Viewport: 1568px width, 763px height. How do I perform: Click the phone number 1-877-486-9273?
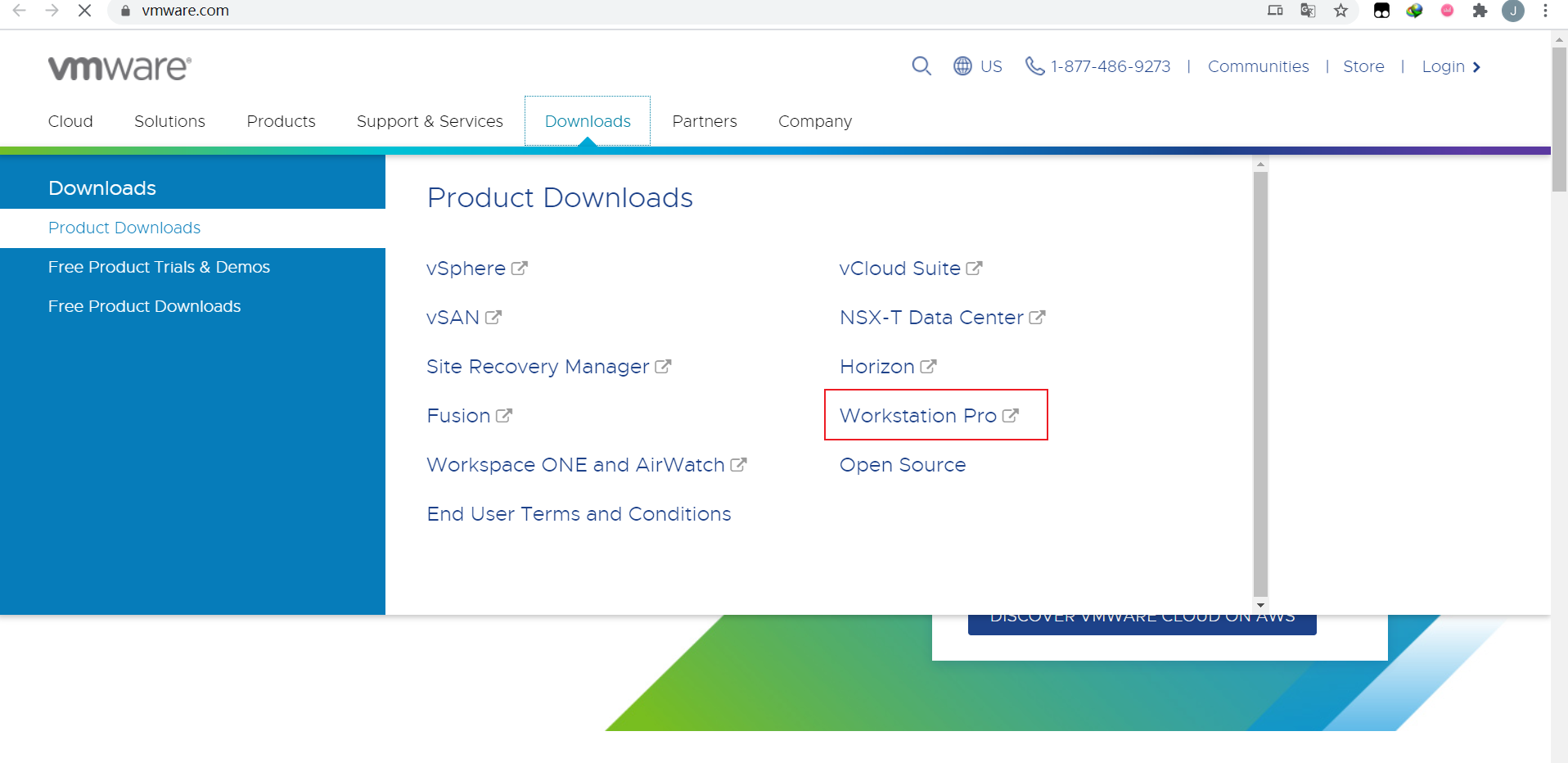[1098, 66]
